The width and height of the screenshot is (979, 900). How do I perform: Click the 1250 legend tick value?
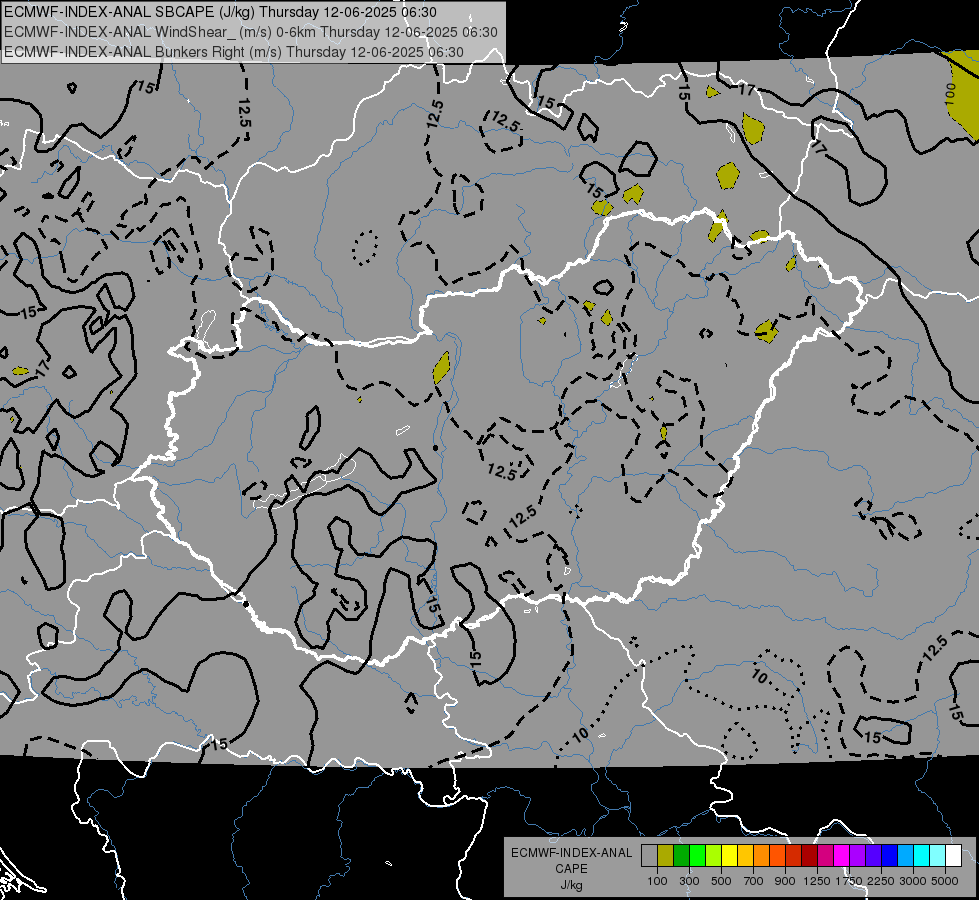[x=817, y=881]
